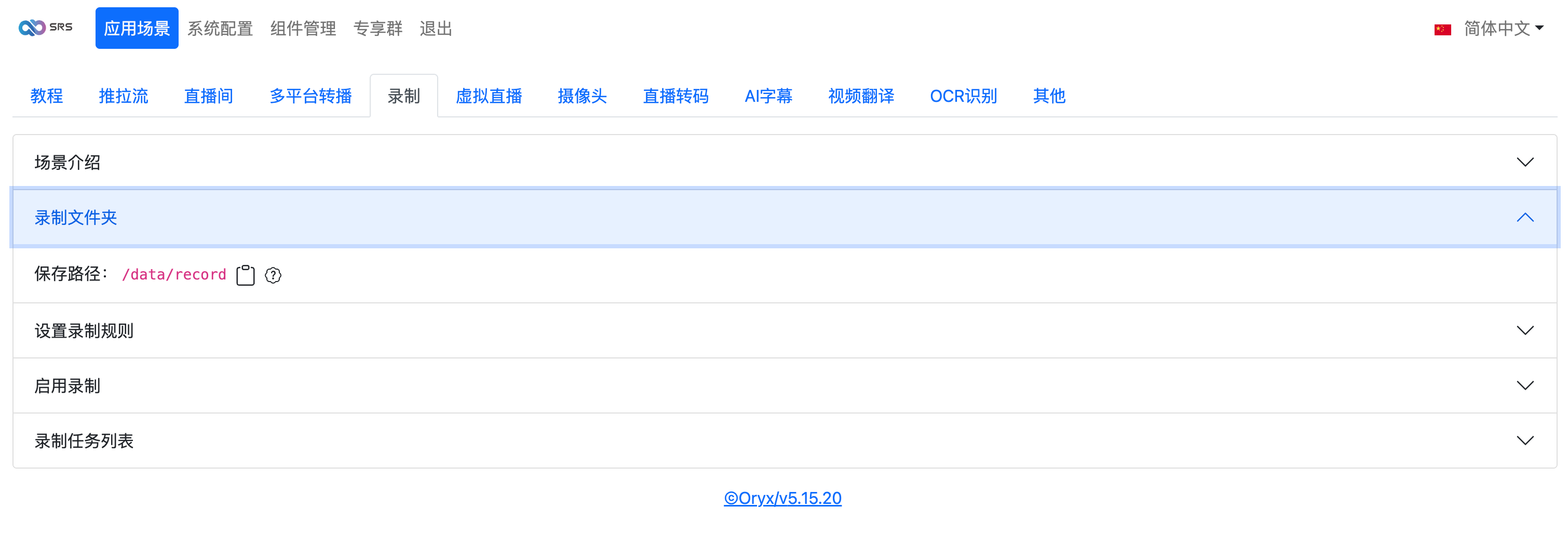The width and height of the screenshot is (1568, 533).
Task: Open 系统配置 in the top navigation
Action: 220,28
